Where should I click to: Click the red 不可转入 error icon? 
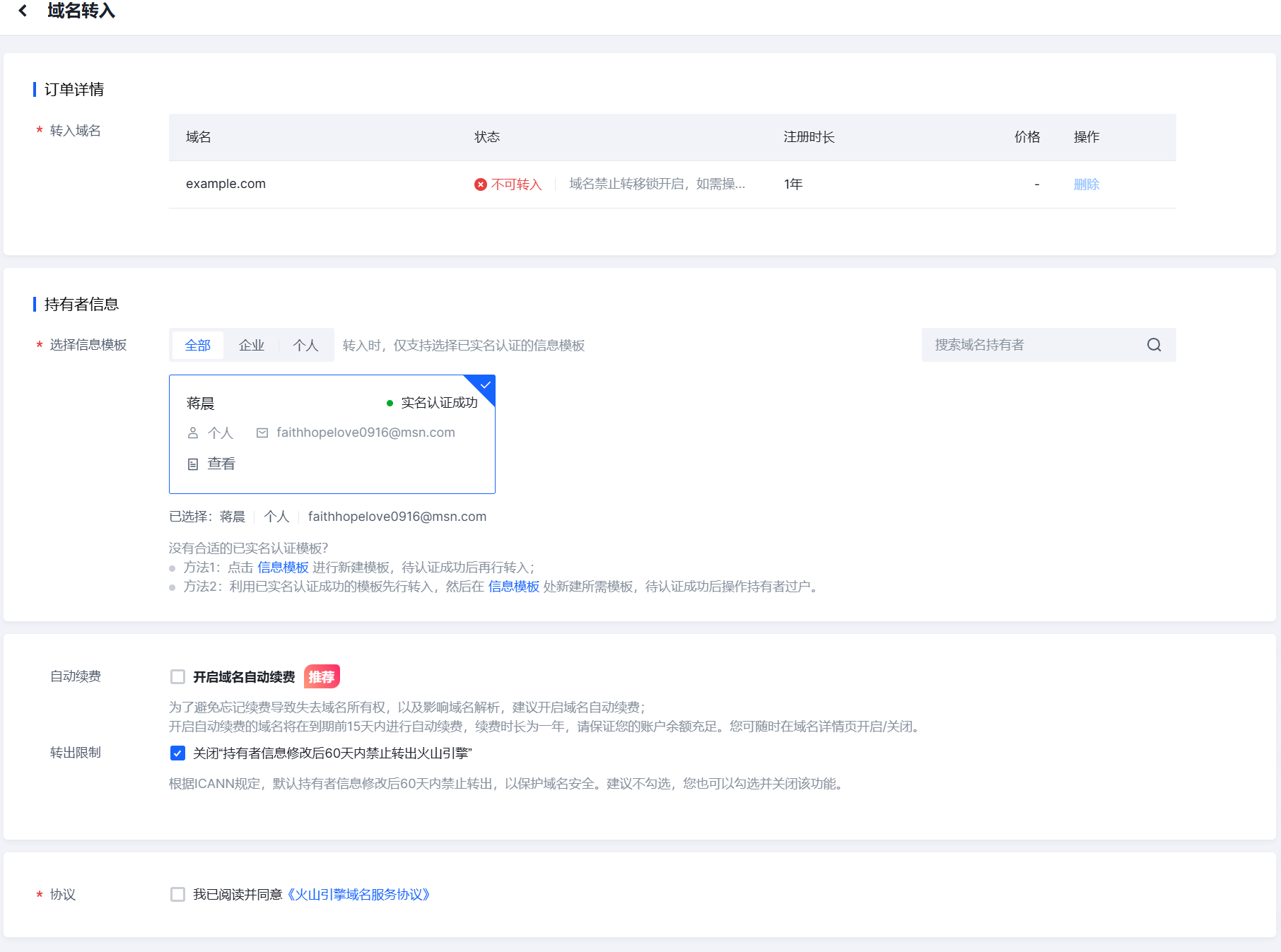(x=481, y=184)
